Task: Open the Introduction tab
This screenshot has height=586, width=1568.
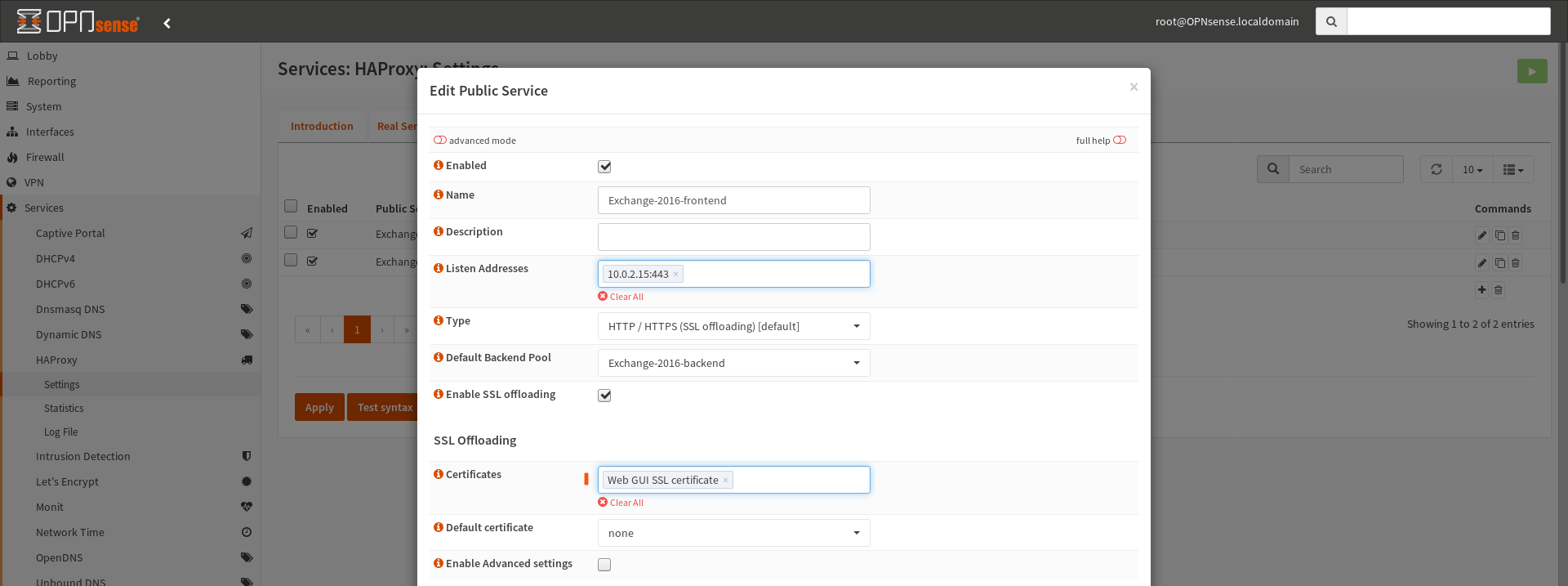Action: pos(322,126)
